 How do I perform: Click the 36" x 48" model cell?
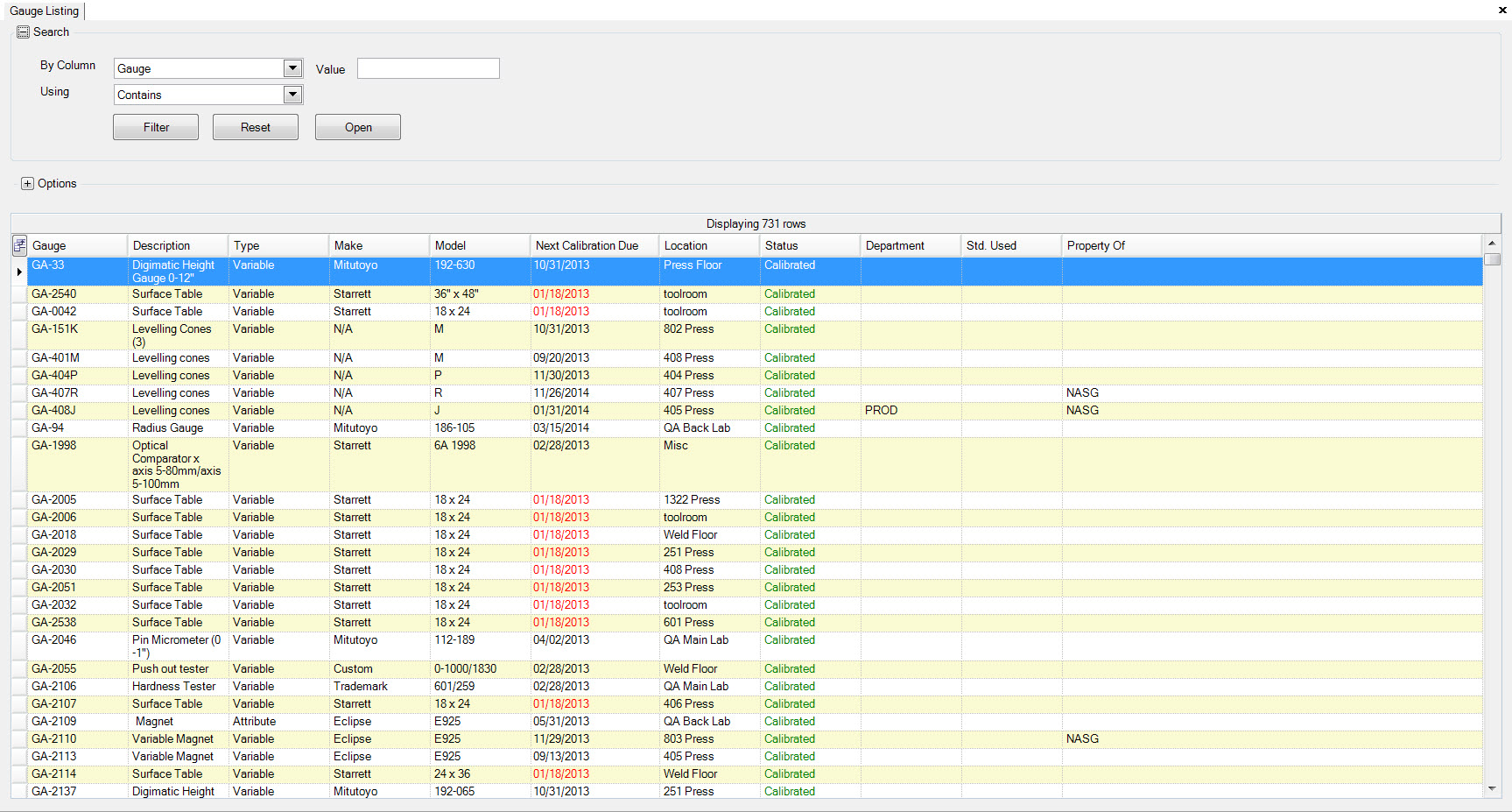pyautogui.click(x=481, y=294)
